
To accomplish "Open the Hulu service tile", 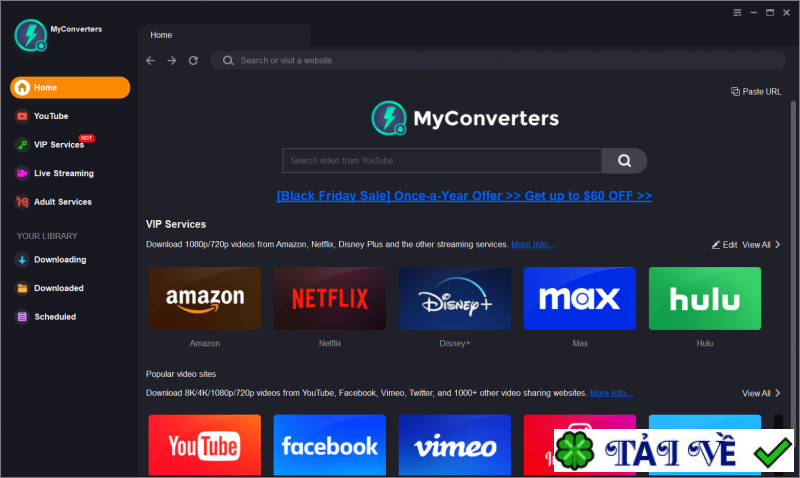I will point(705,298).
